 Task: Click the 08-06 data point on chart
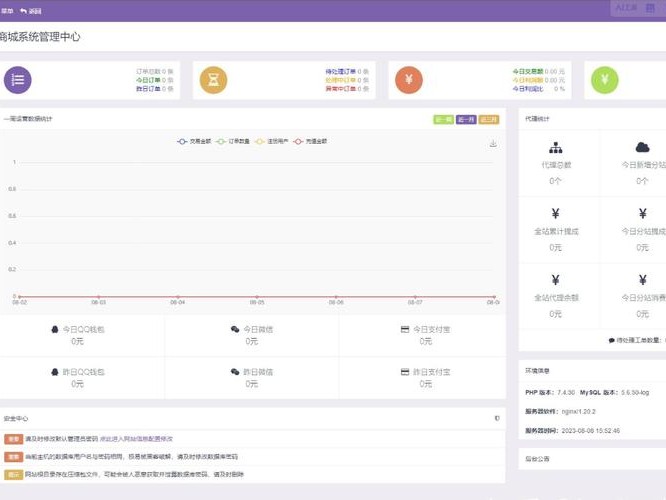click(x=336, y=297)
